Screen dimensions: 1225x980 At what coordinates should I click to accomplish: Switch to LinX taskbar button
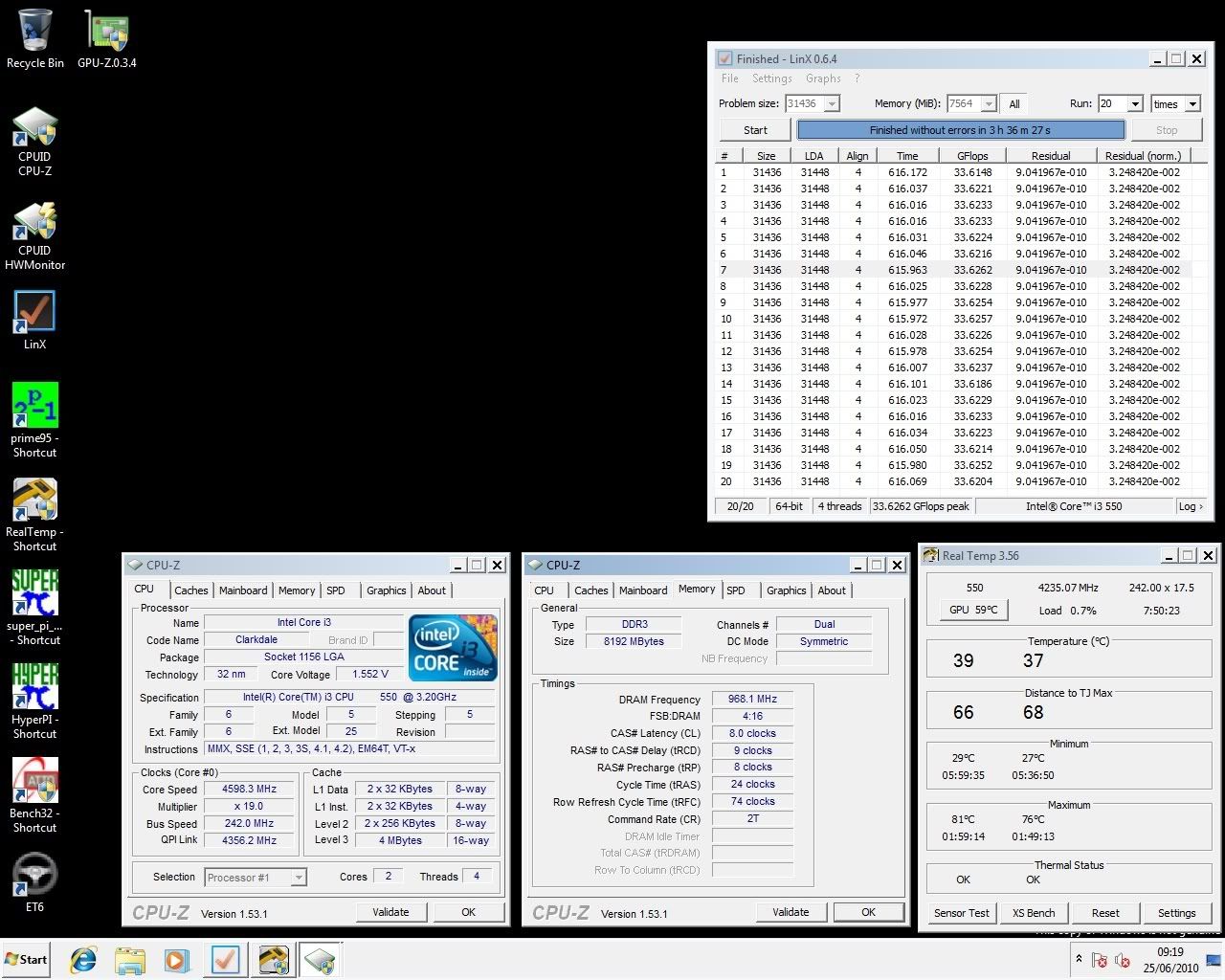(x=226, y=960)
